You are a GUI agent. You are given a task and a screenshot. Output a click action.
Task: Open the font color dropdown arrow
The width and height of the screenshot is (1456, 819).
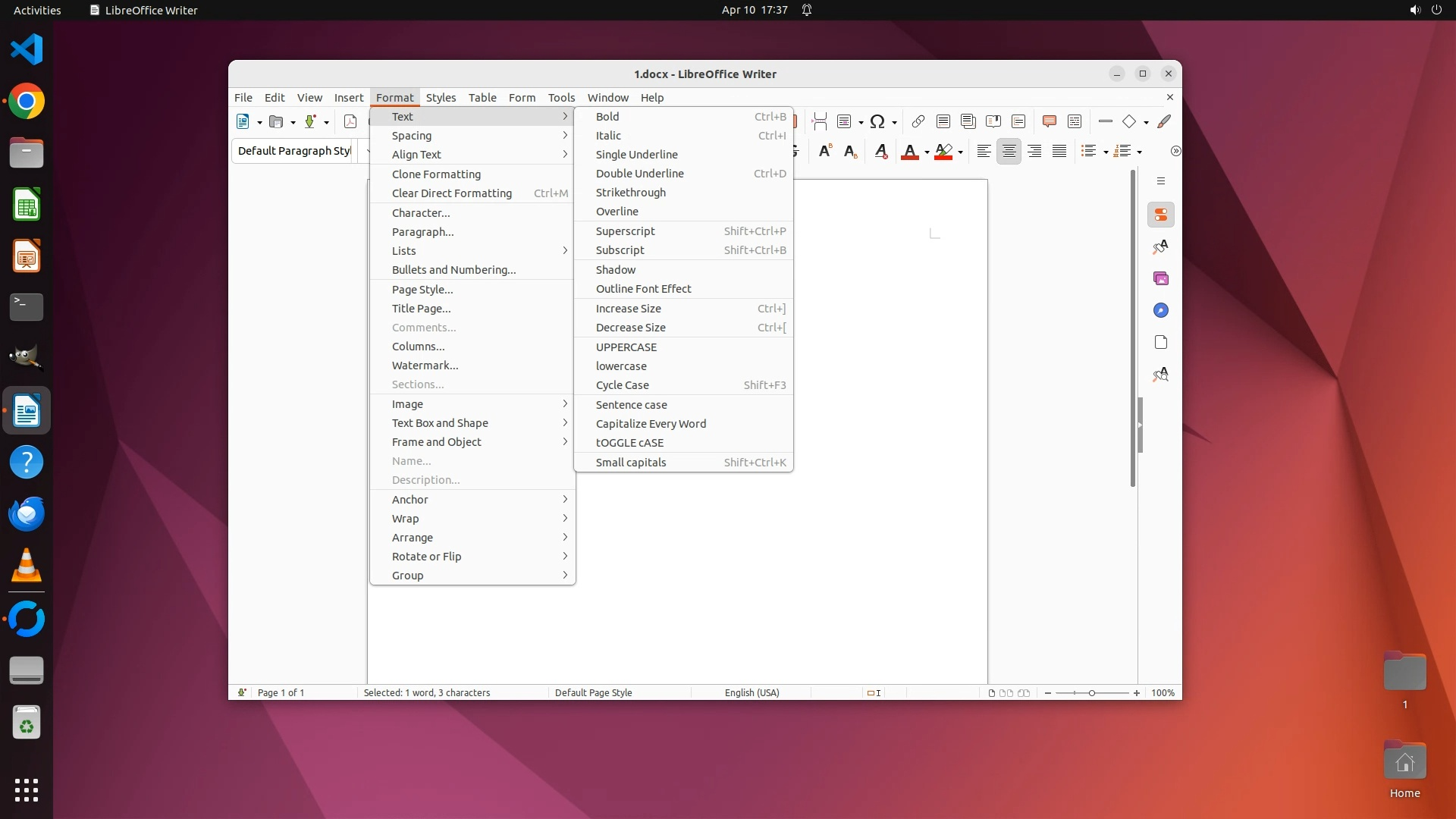point(927,152)
